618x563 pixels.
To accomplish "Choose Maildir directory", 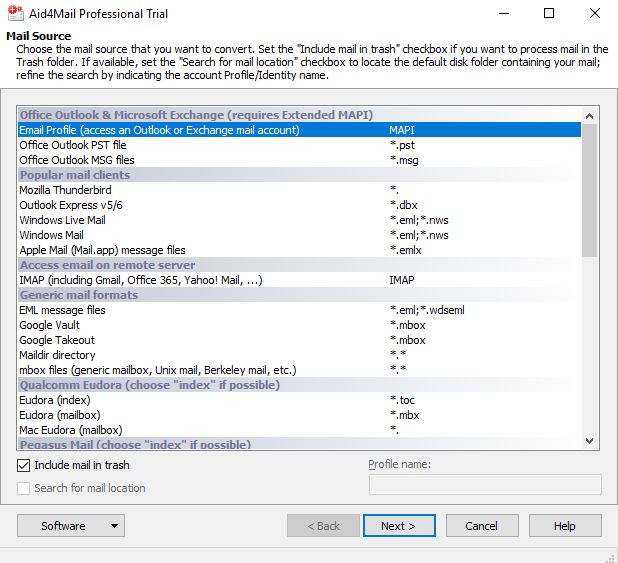I will pos(299,355).
